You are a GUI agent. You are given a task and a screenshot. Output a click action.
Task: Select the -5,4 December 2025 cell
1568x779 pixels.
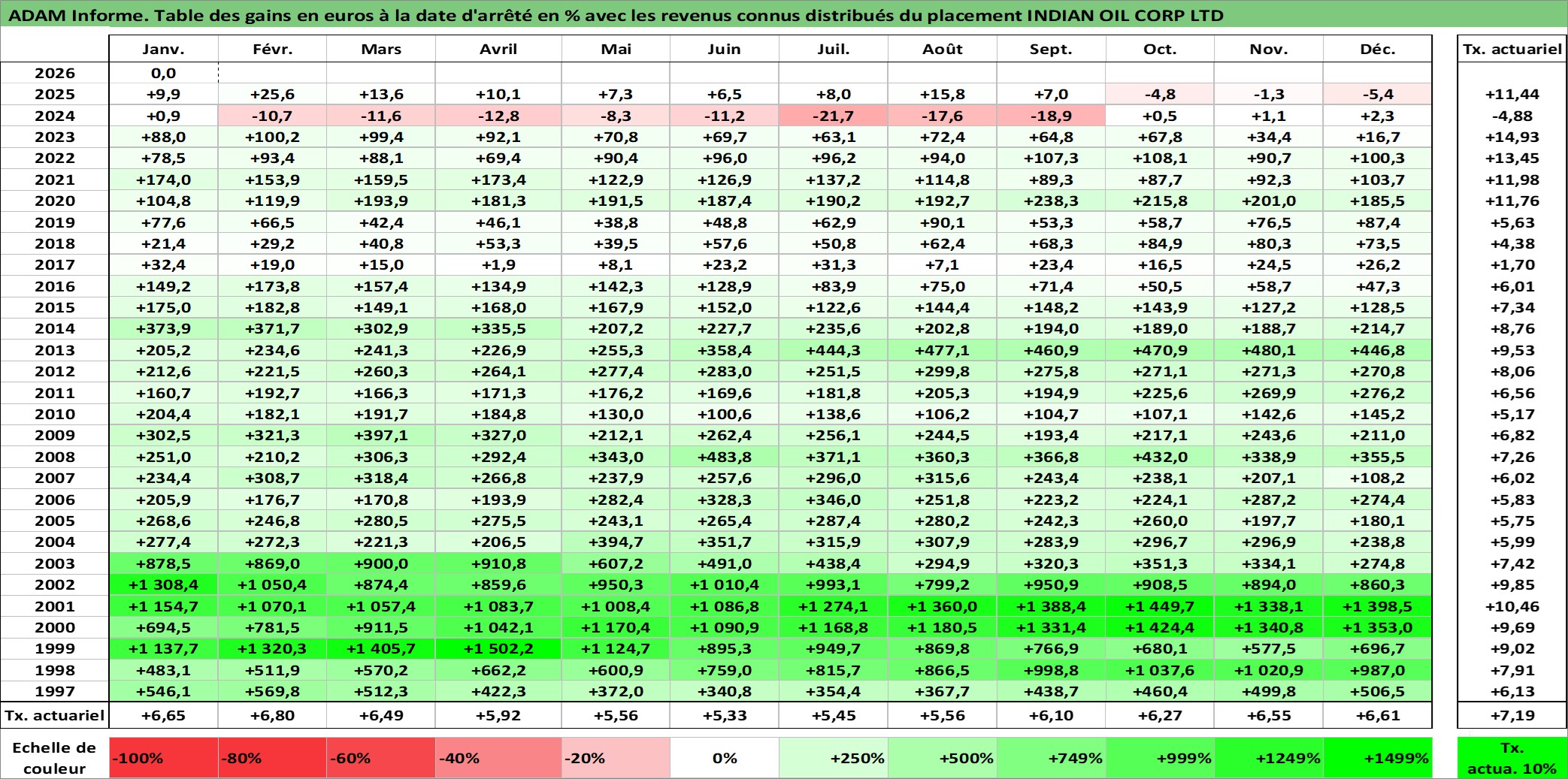[x=1378, y=94]
